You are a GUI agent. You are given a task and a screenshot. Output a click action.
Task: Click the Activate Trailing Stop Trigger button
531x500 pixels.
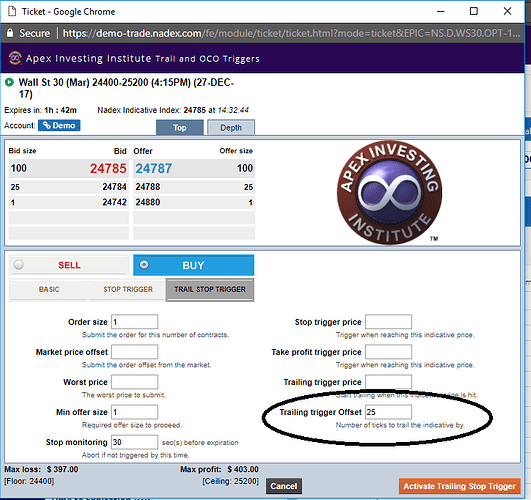(x=459, y=486)
